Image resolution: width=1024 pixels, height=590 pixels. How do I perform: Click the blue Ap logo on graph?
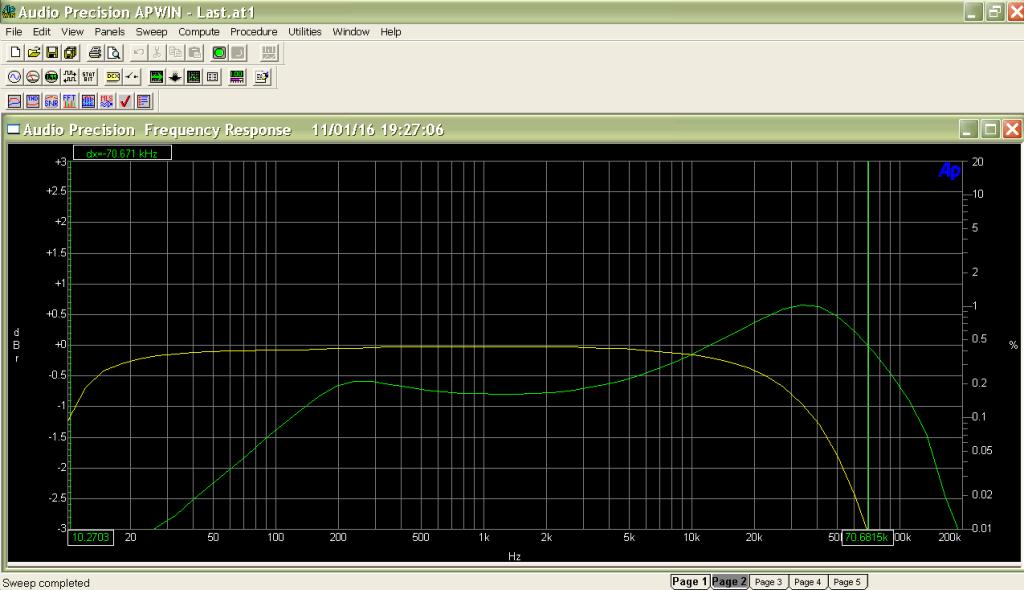[x=949, y=171]
